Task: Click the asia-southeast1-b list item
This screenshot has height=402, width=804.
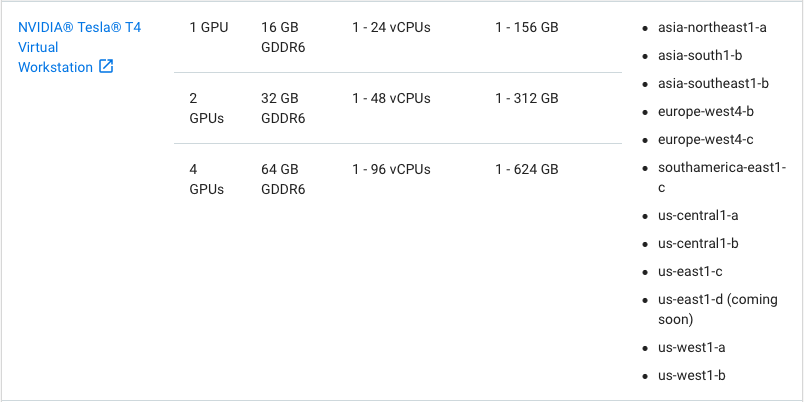Action: (x=713, y=83)
